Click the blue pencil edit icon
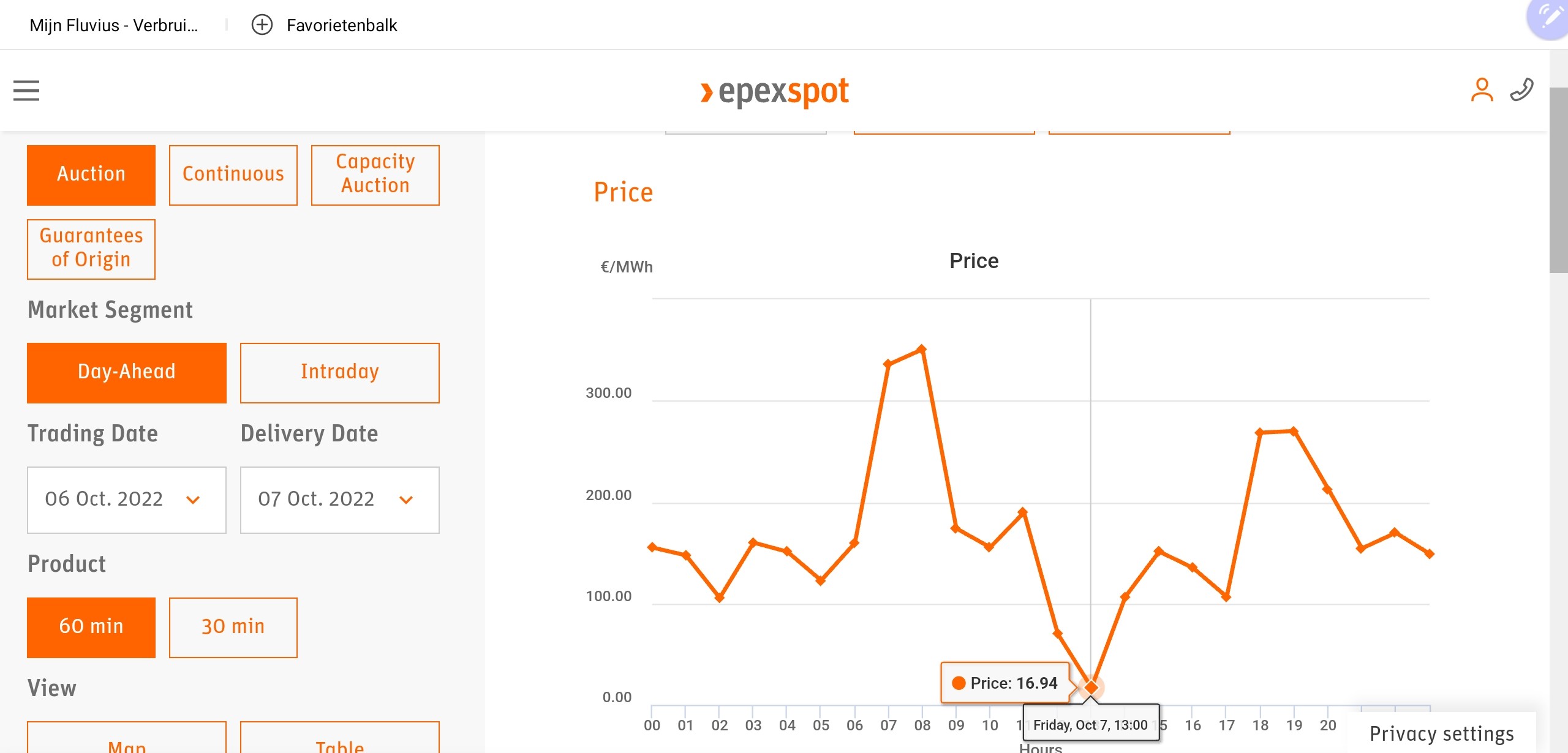The height and width of the screenshot is (753, 1568). point(1550,17)
